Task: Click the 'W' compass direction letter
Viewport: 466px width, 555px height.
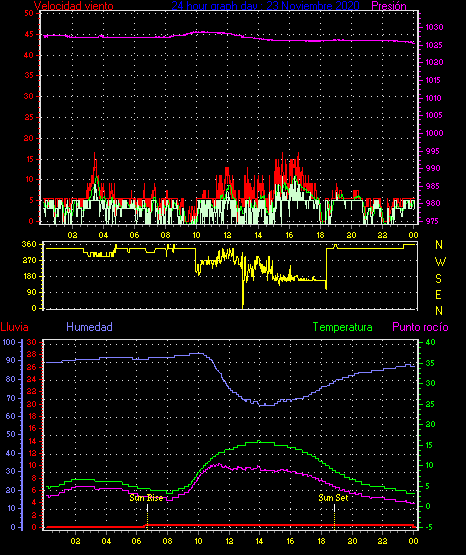Action: click(x=440, y=262)
